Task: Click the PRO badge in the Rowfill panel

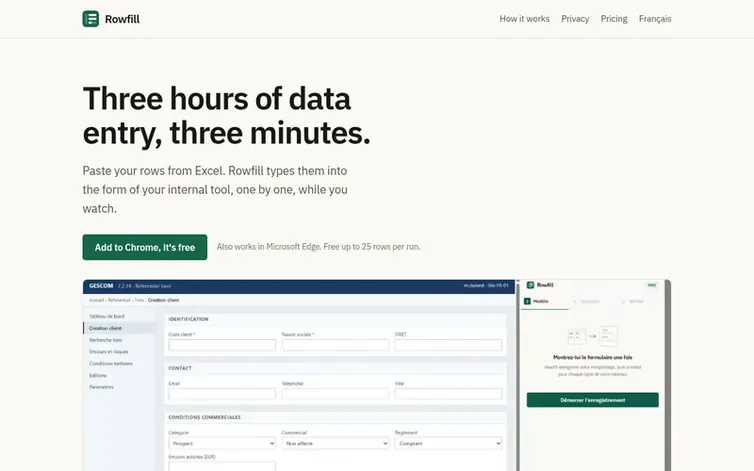Action: pyautogui.click(x=652, y=285)
